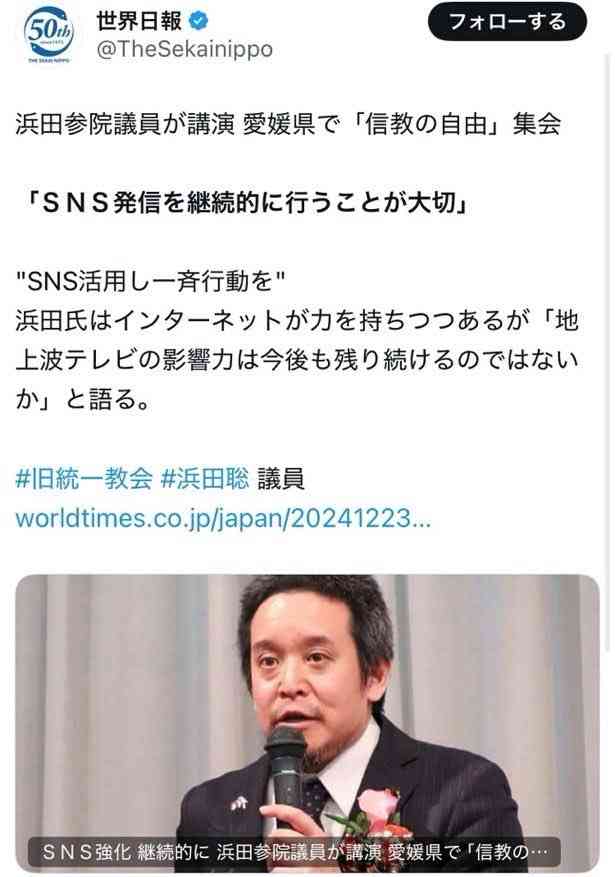Open the 世界日報 display name
Screen dimensions: 615x877
tap(139, 21)
